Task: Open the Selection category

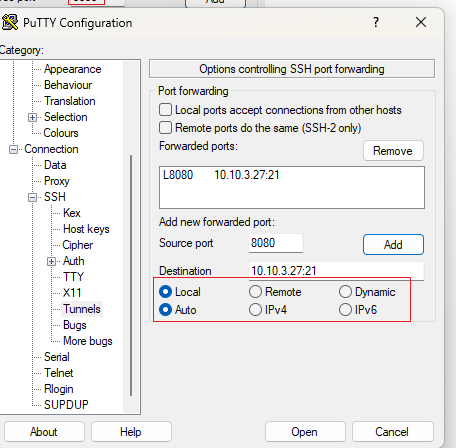Action: [x=66, y=117]
